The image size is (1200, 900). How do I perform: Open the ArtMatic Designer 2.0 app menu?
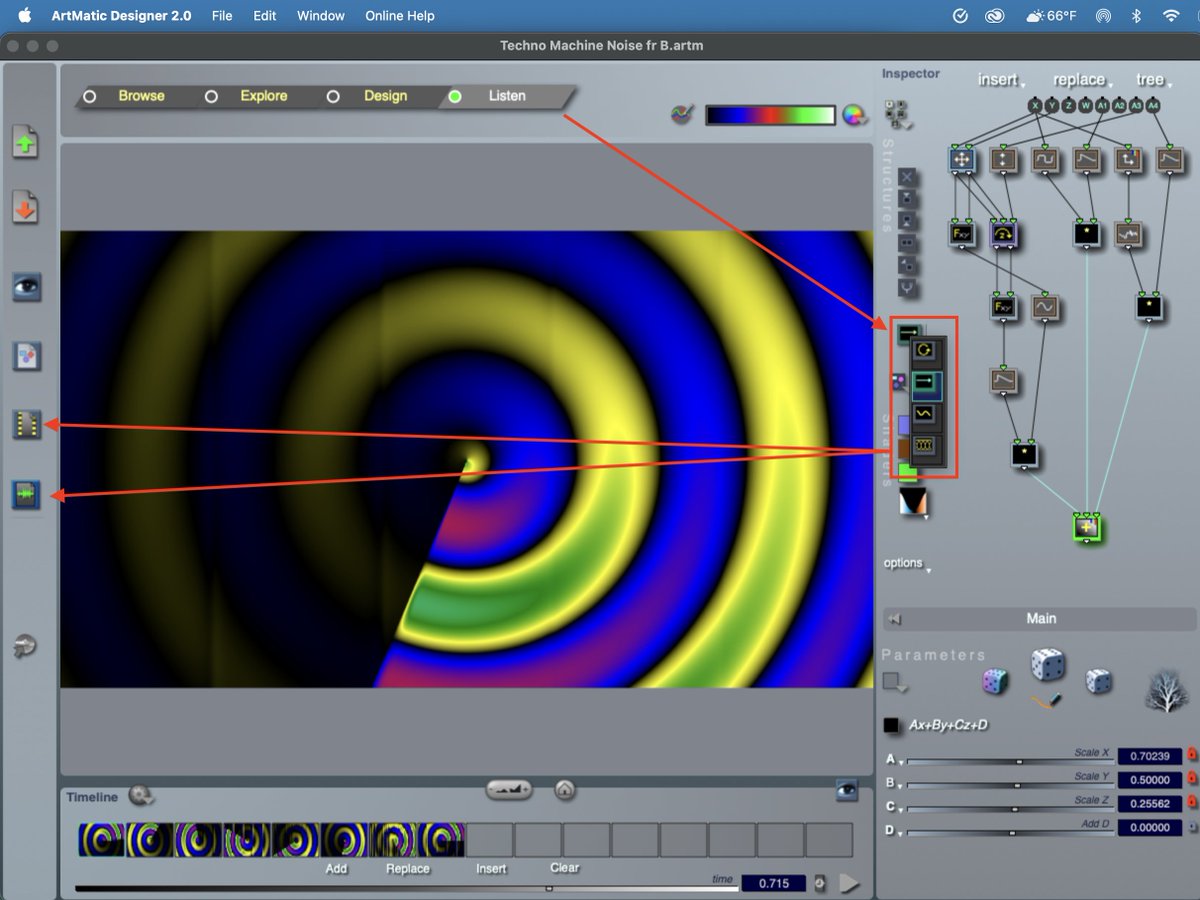pyautogui.click(x=121, y=16)
